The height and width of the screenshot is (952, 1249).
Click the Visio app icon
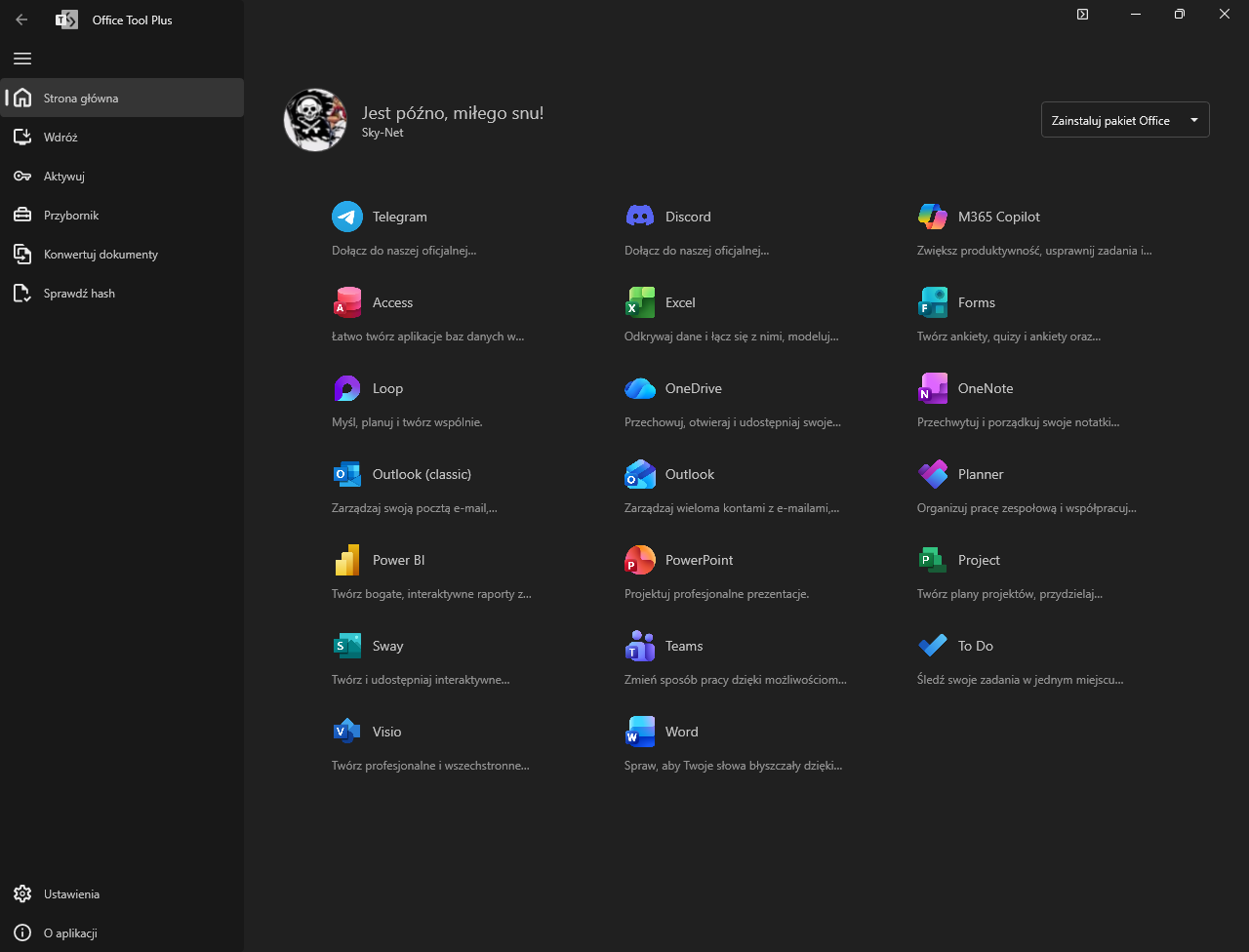[347, 732]
